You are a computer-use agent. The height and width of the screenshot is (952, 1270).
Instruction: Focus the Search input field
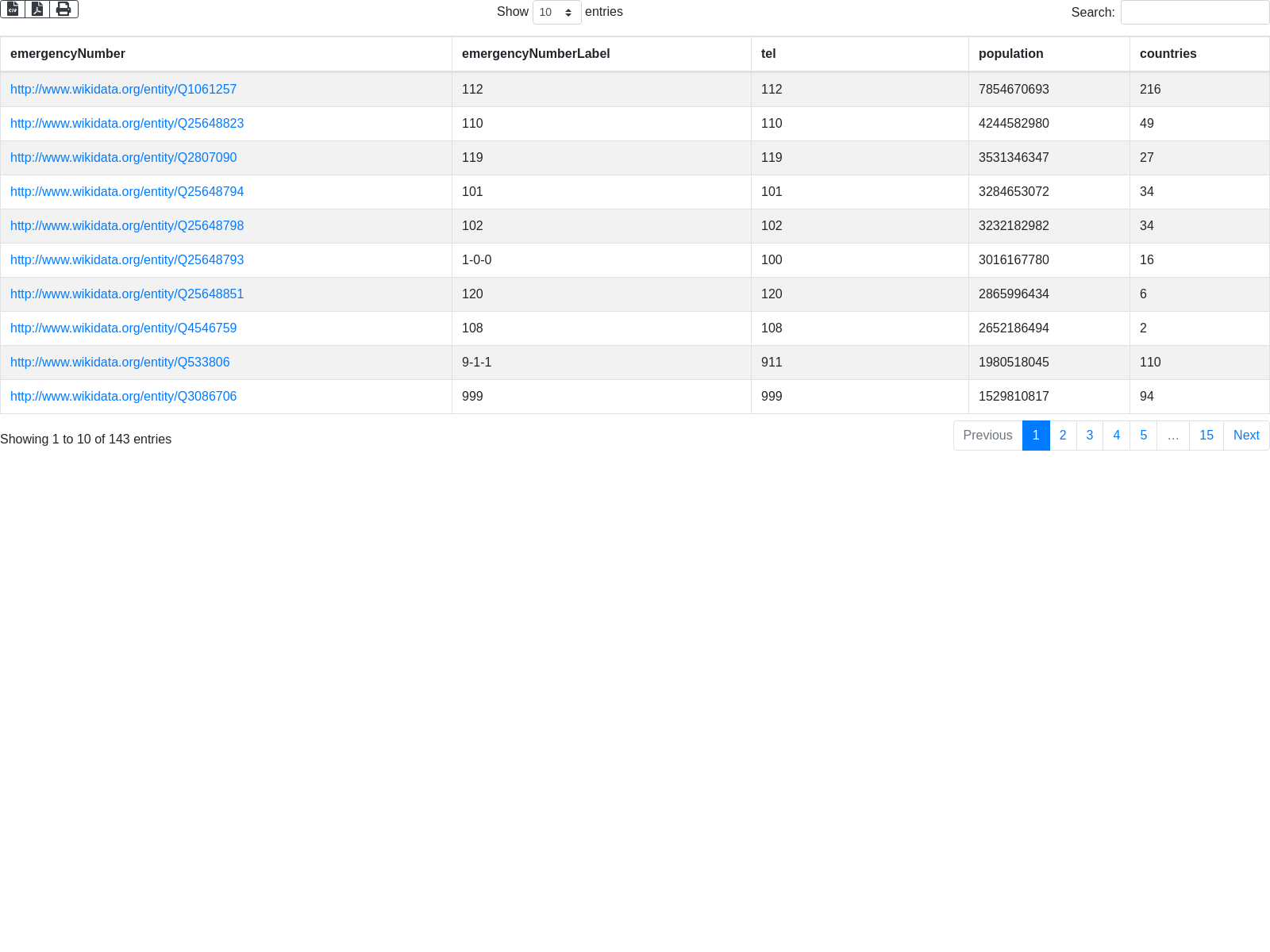click(x=1195, y=13)
